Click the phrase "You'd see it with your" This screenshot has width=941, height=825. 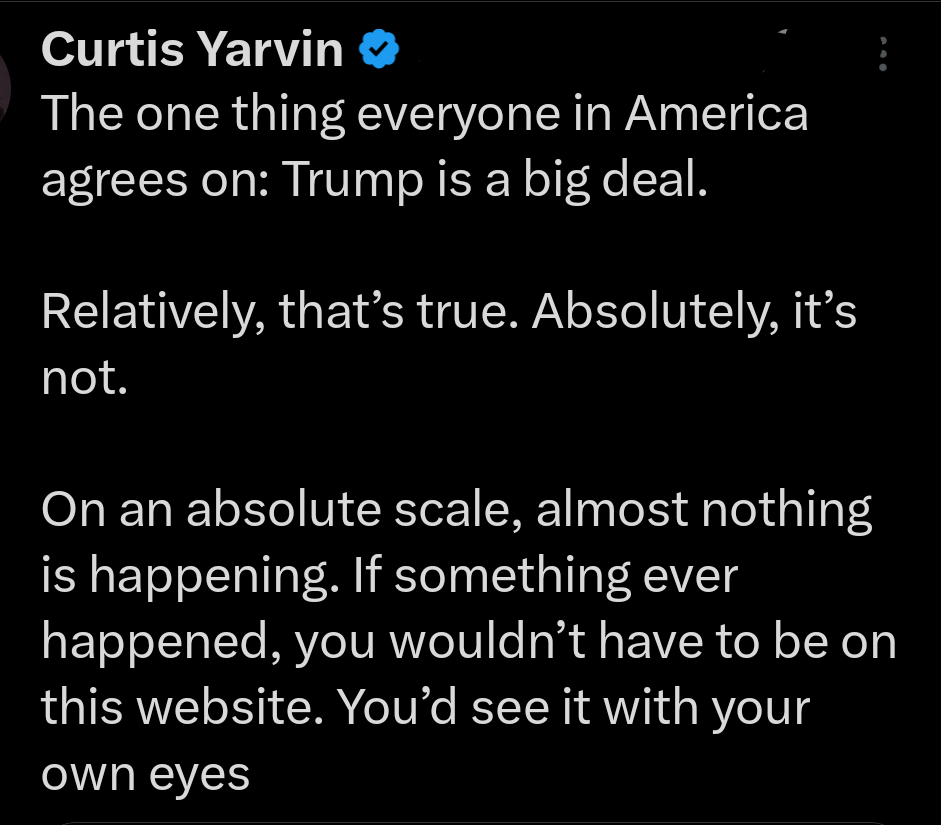coord(572,708)
